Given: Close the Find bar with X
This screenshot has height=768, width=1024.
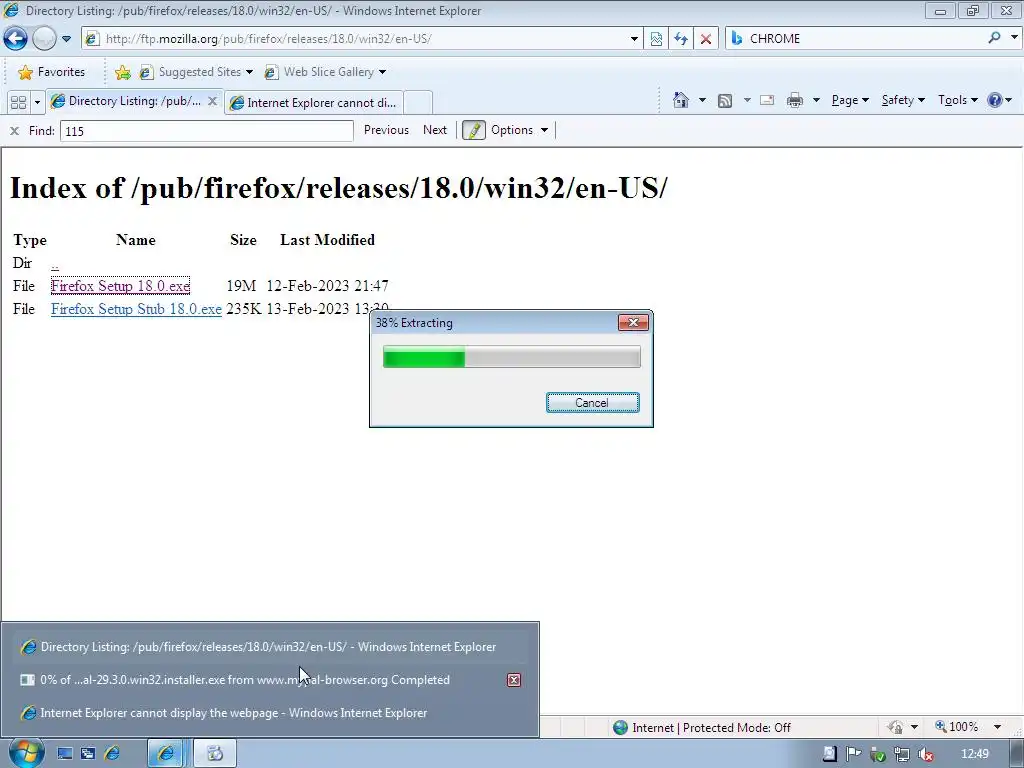Looking at the screenshot, I should (x=14, y=131).
